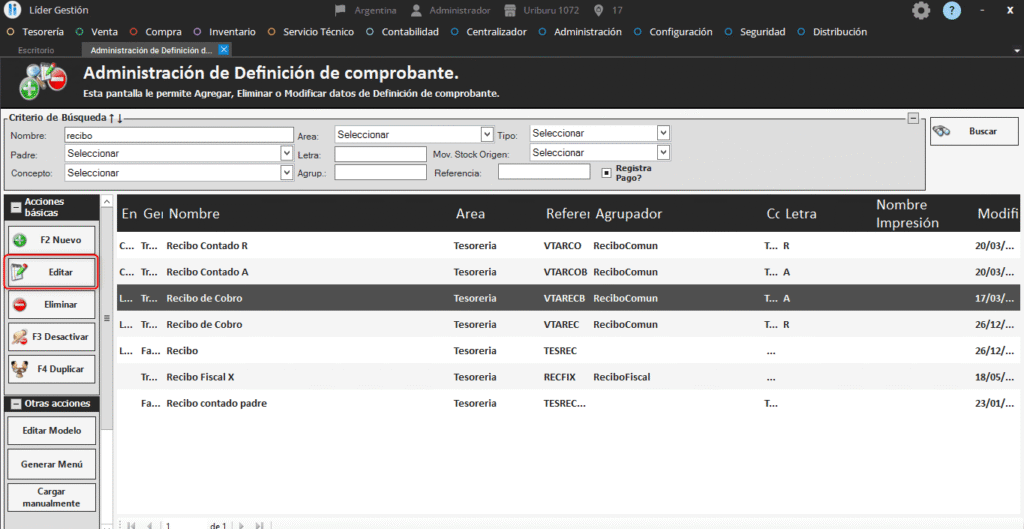Expand the Tipo dropdown list

(x=599, y=133)
